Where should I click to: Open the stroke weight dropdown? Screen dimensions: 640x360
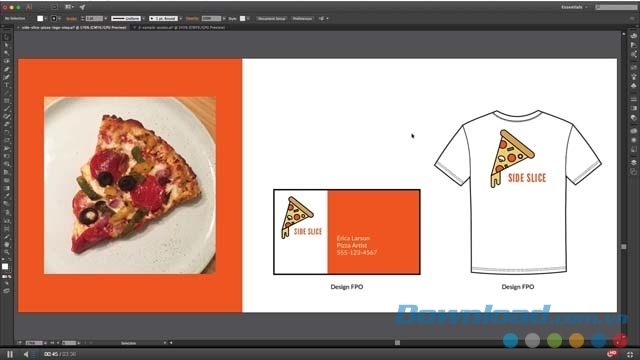click(x=105, y=18)
